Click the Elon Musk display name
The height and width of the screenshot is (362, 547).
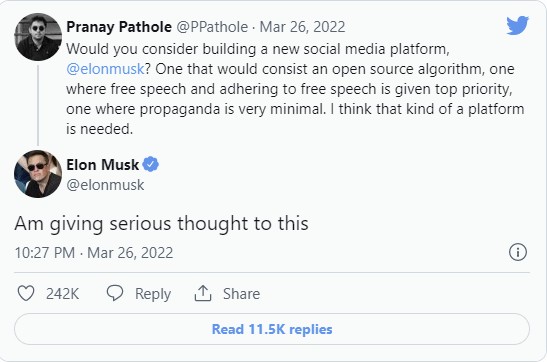103,165
